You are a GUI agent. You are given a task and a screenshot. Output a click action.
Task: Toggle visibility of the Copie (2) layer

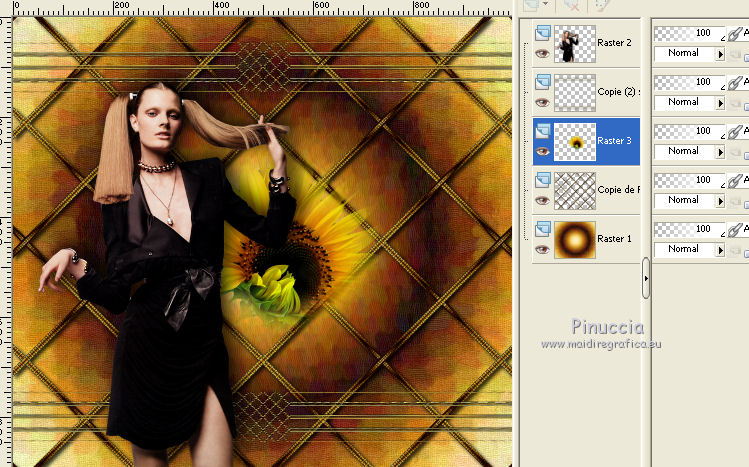tap(542, 102)
